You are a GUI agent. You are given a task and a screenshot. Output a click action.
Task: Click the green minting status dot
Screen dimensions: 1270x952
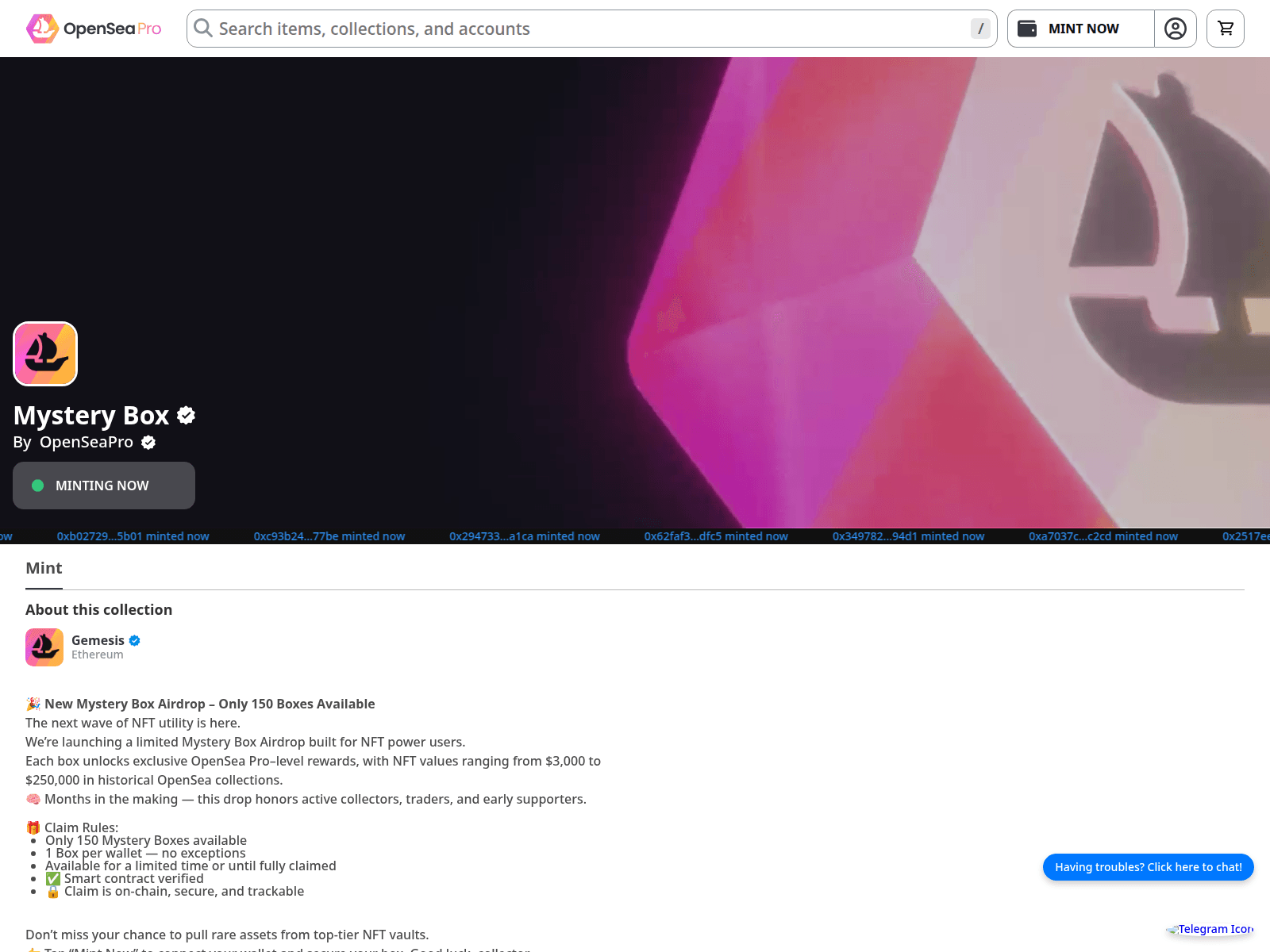pos(37,486)
